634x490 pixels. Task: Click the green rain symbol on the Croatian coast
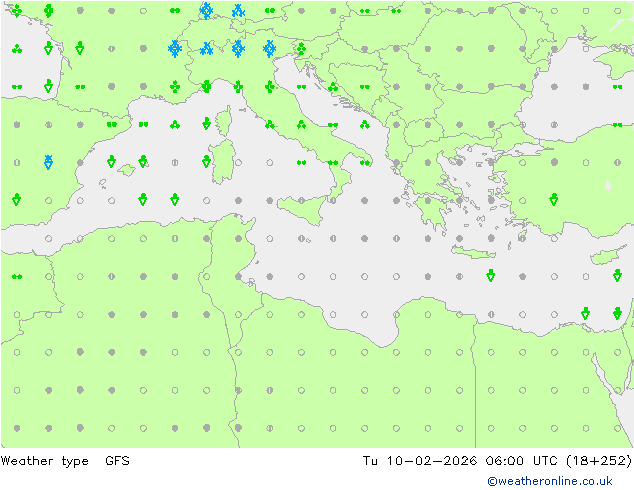(x=333, y=87)
